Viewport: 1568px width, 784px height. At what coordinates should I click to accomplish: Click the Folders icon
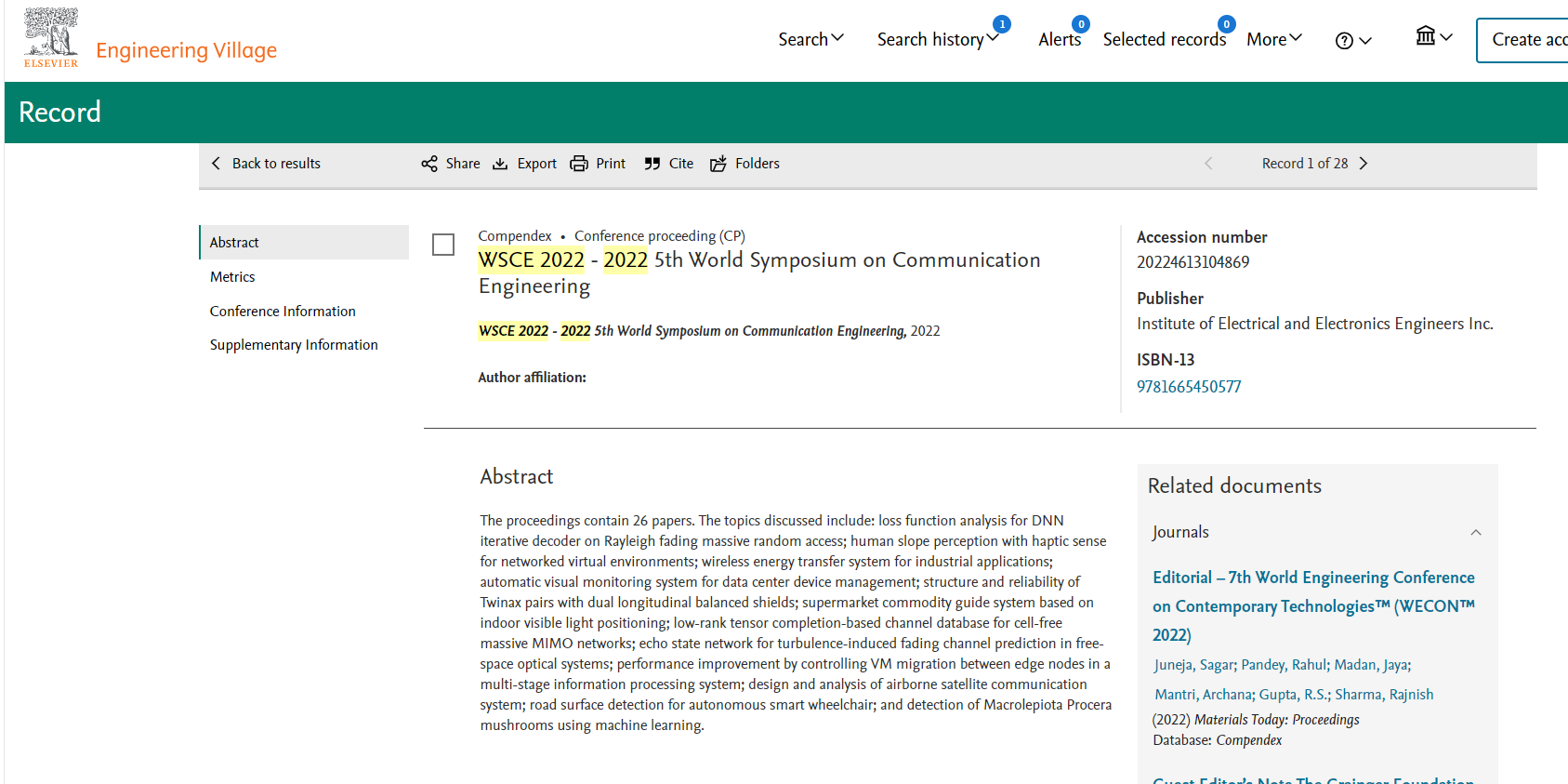(x=718, y=164)
